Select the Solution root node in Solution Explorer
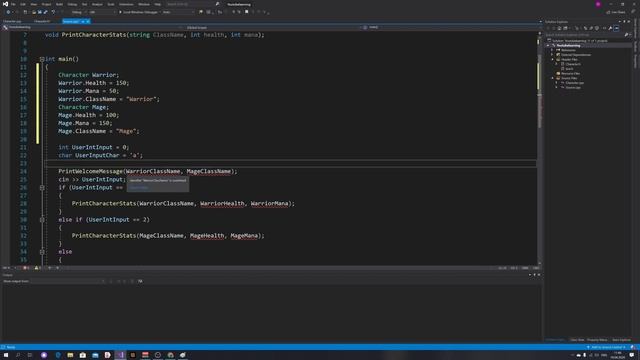This screenshot has height=360, width=640. pyautogui.click(x=578, y=41)
